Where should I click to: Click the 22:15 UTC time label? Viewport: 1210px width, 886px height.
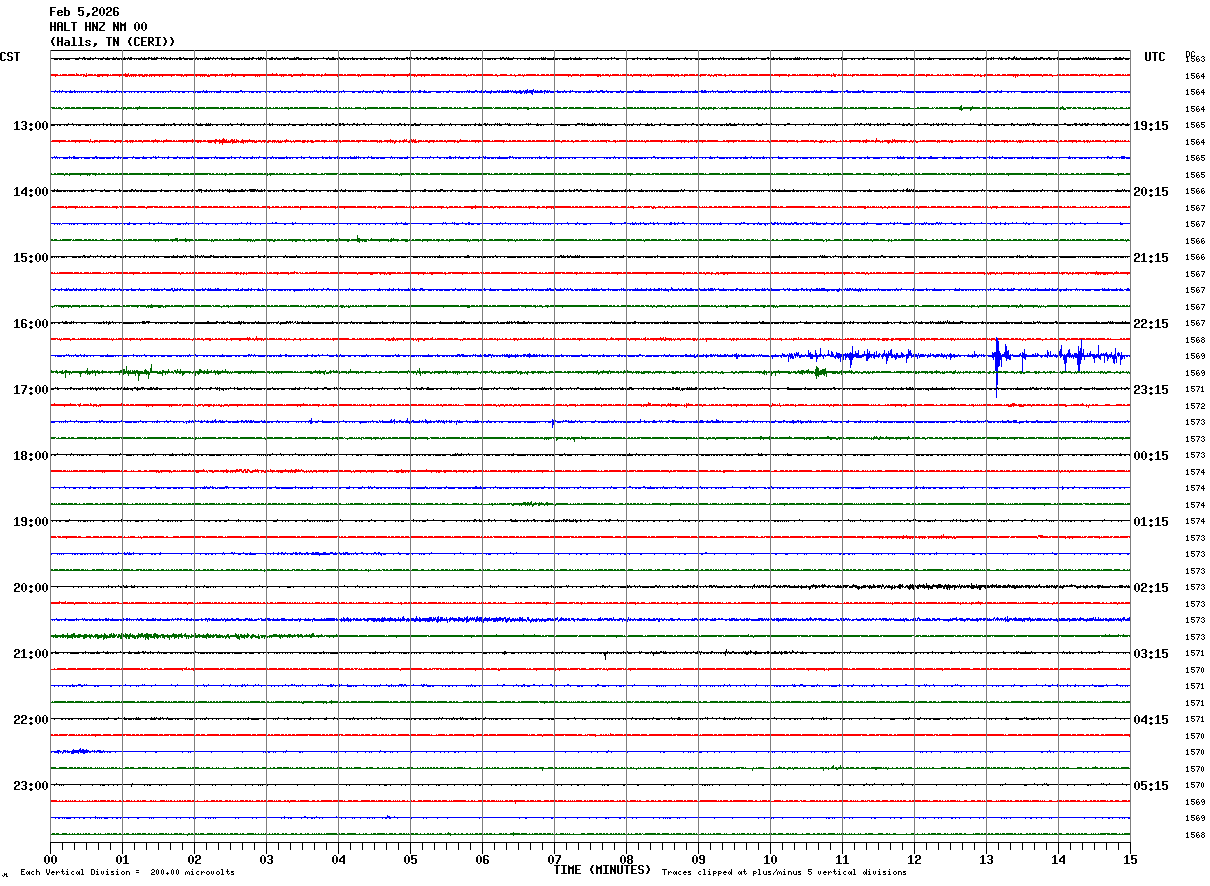pyautogui.click(x=1151, y=324)
